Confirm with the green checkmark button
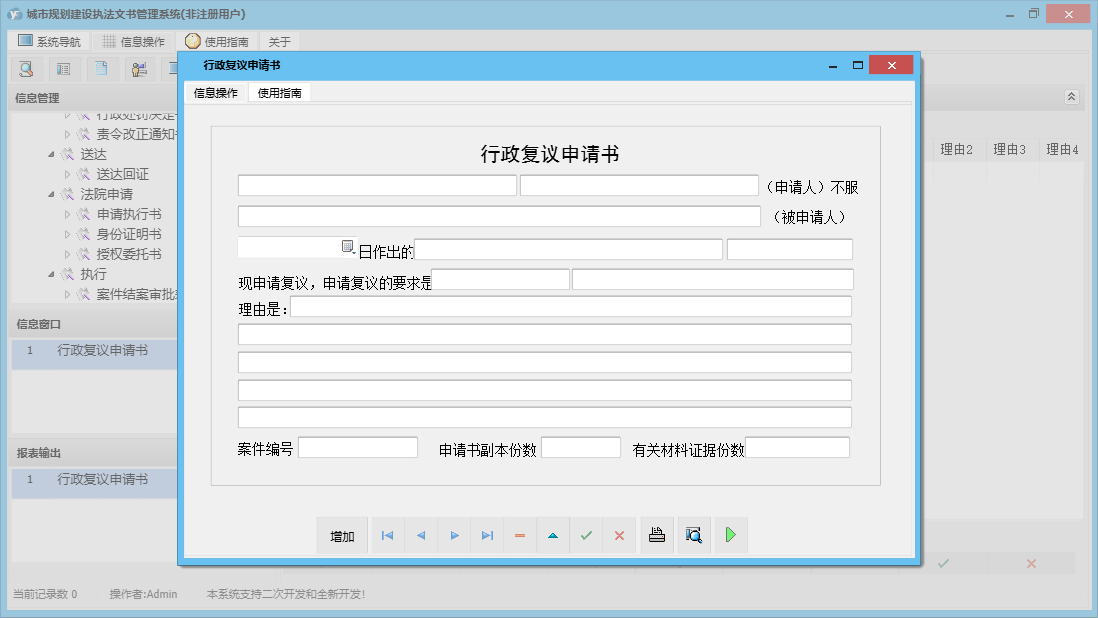This screenshot has width=1098, height=618. tap(586, 536)
